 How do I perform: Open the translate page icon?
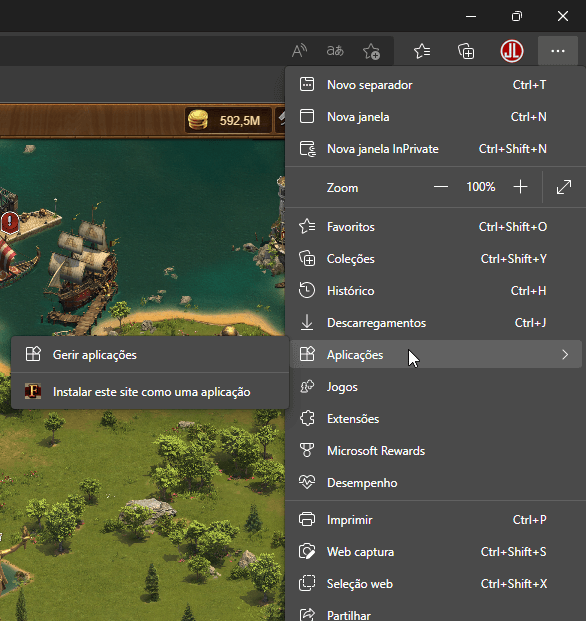click(x=335, y=51)
